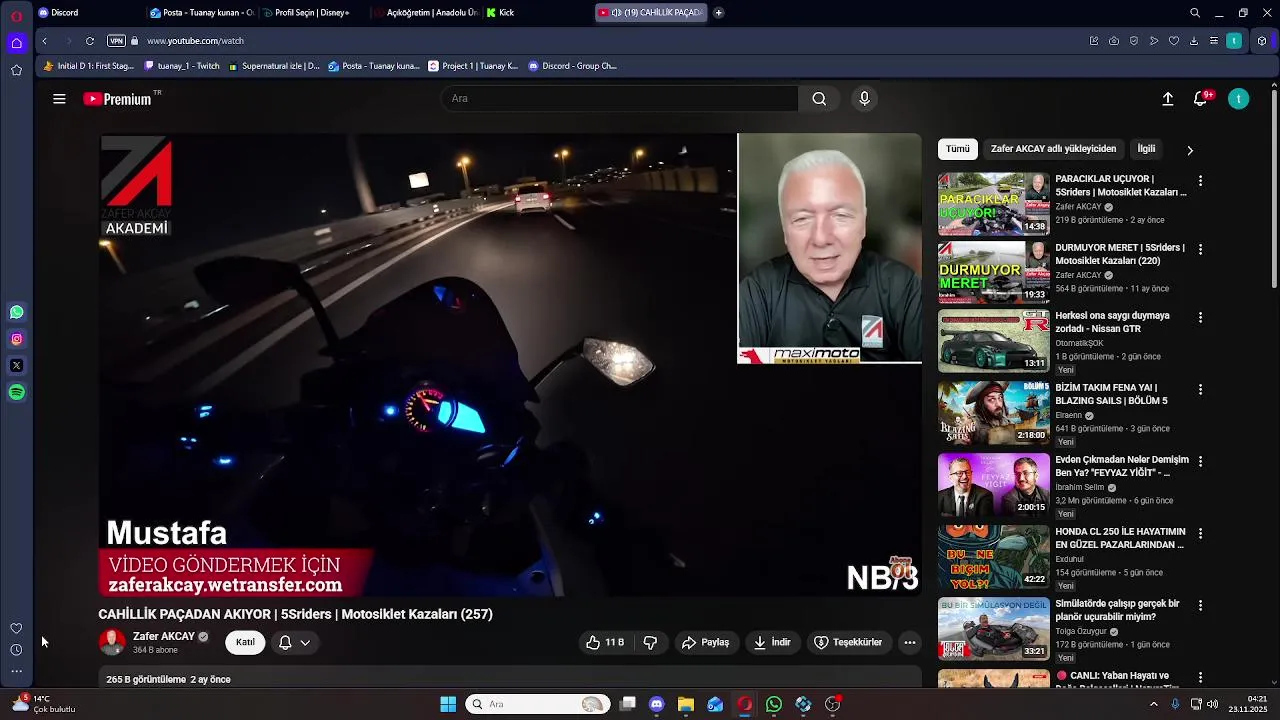Select the Tümü filter chip

tap(958, 149)
